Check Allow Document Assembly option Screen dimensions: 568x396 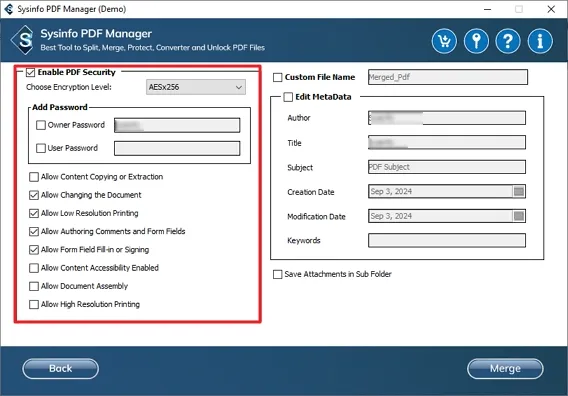[x=34, y=286]
